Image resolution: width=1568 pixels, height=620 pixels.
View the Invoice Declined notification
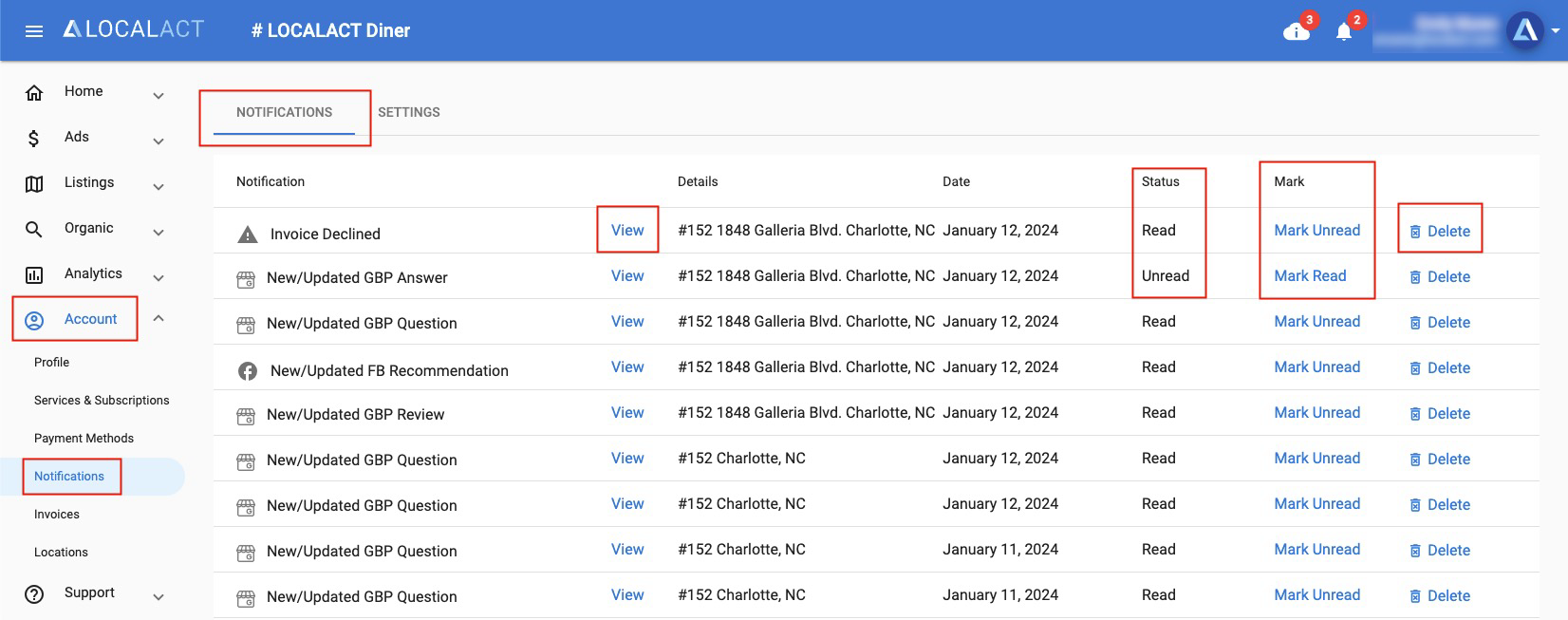pos(627,230)
